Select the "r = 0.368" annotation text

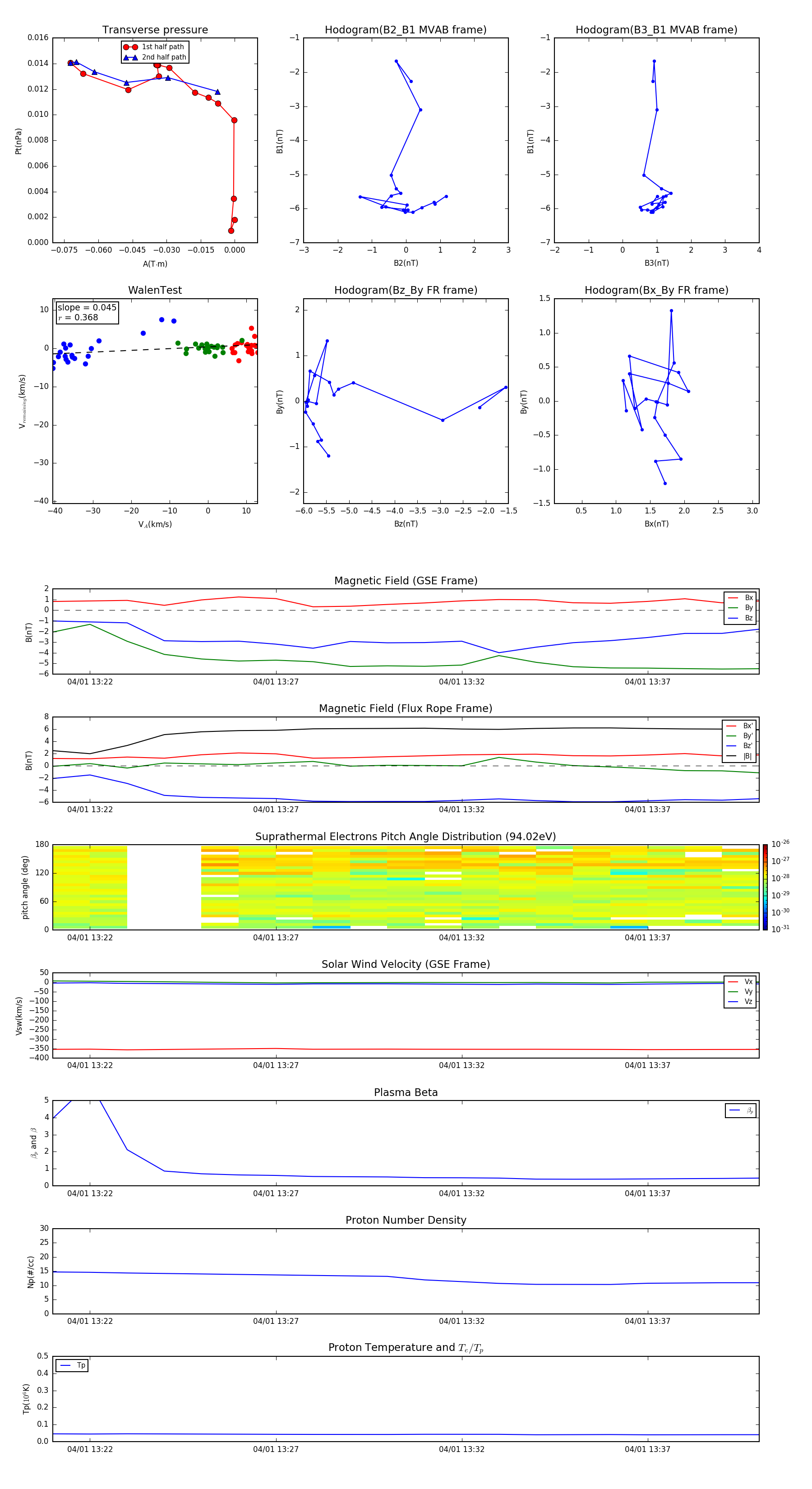click(78, 317)
